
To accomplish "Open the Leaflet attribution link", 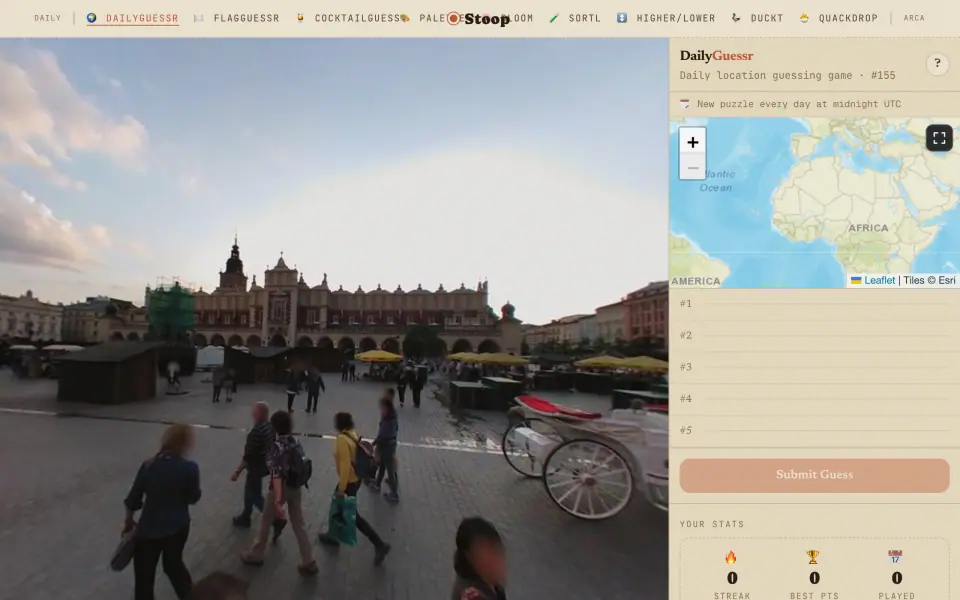I will click(873, 280).
